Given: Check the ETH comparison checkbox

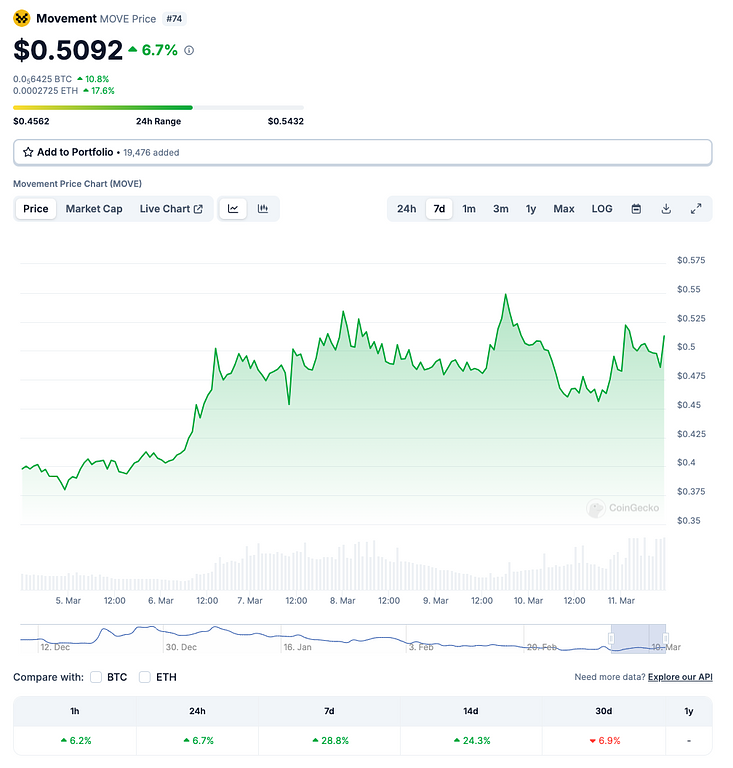Looking at the screenshot, I should tap(145, 677).
